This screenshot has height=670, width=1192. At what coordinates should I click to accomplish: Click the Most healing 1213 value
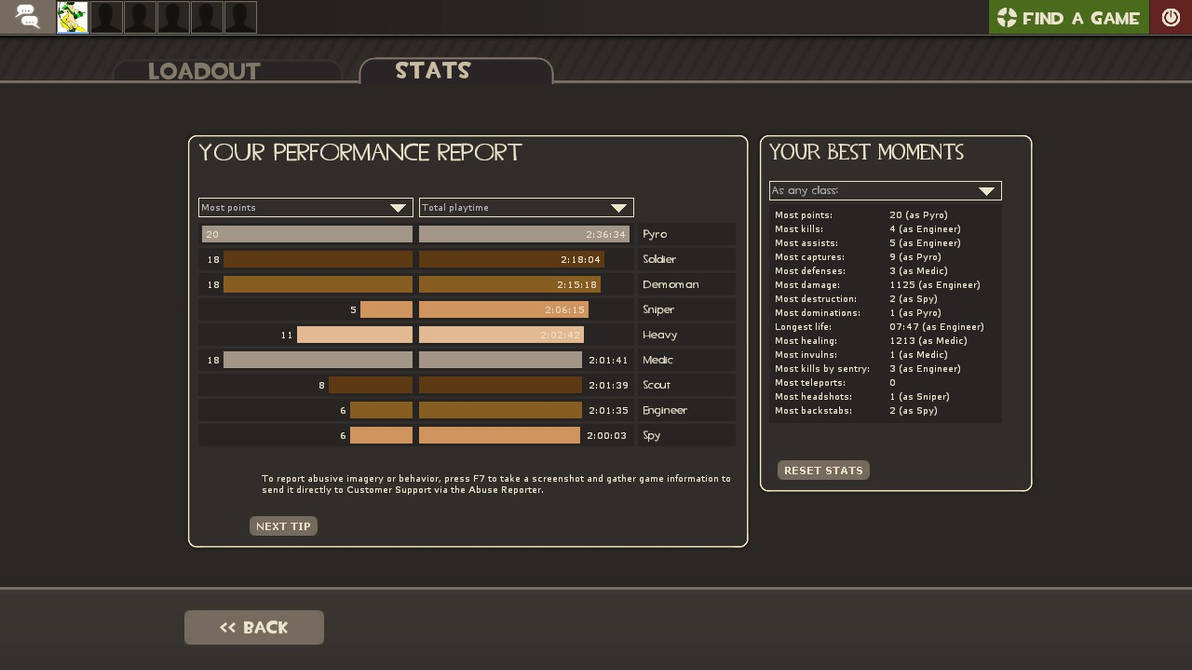(928, 341)
